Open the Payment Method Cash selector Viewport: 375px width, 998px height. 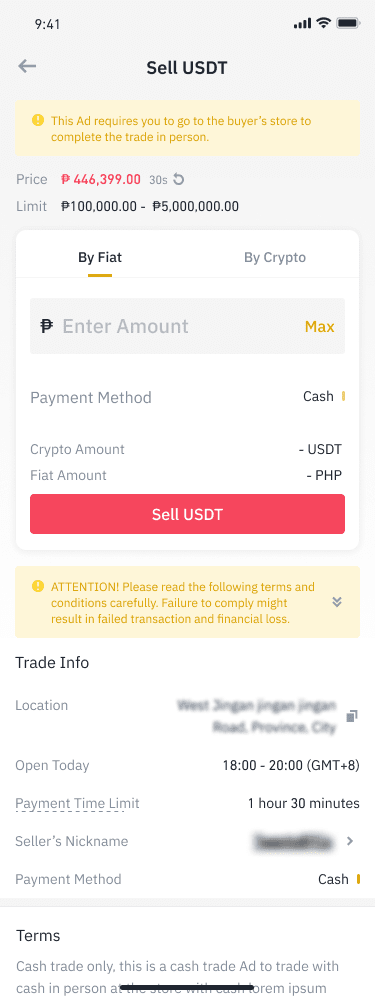tap(324, 397)
